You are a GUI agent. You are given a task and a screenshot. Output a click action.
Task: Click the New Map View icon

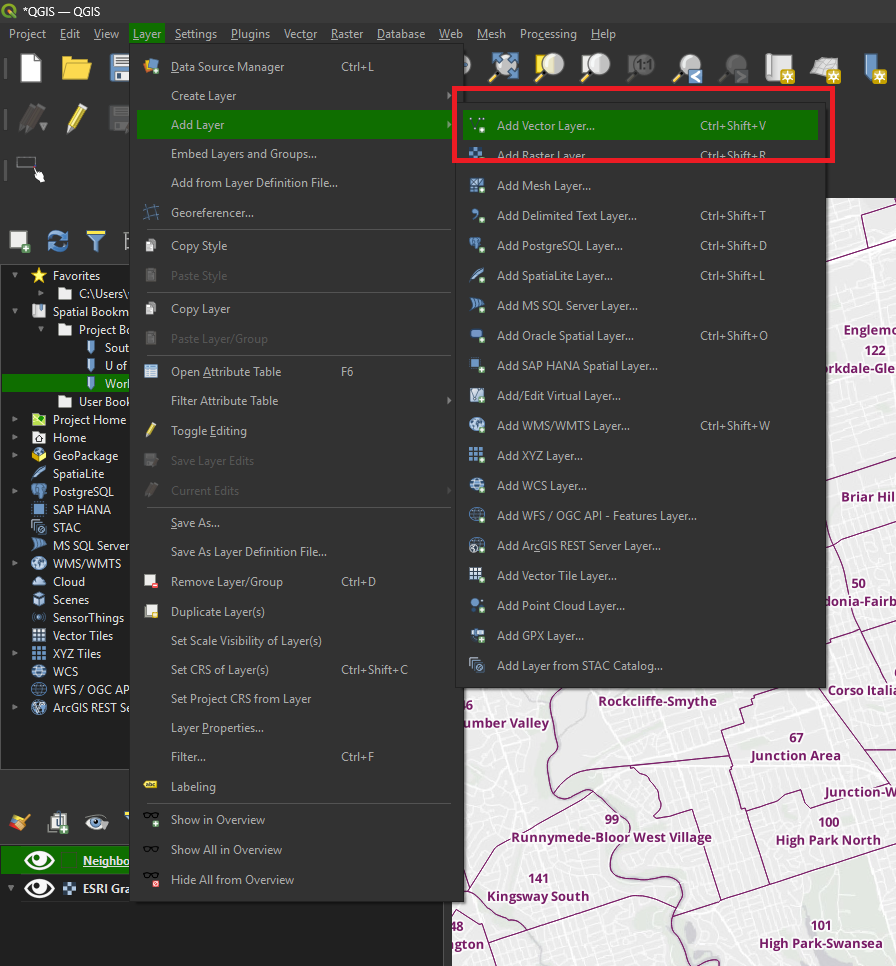click(x=780, y=68)
